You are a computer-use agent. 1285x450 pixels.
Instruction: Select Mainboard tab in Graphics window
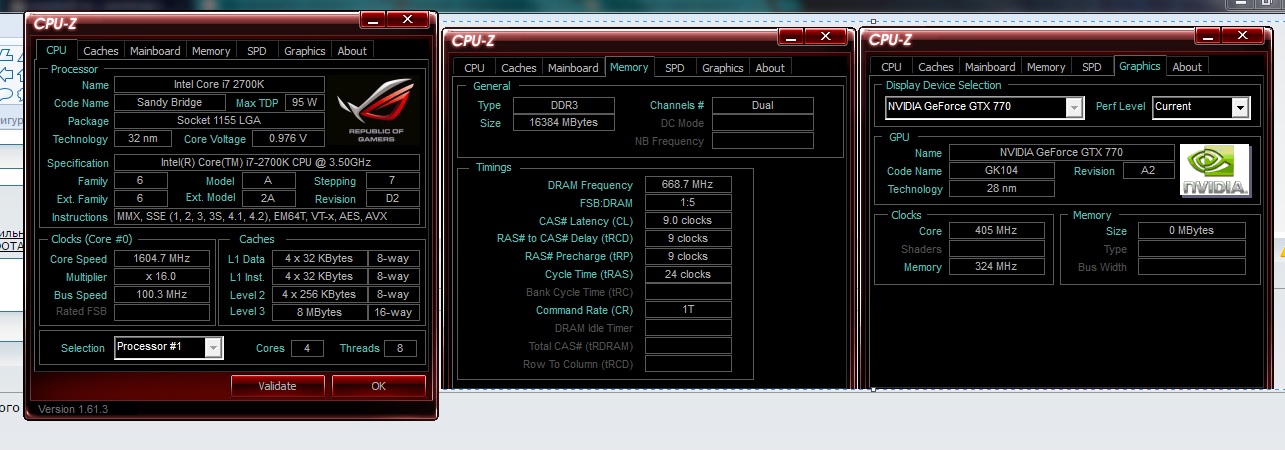pyautogui.click(x=990, y=67)
